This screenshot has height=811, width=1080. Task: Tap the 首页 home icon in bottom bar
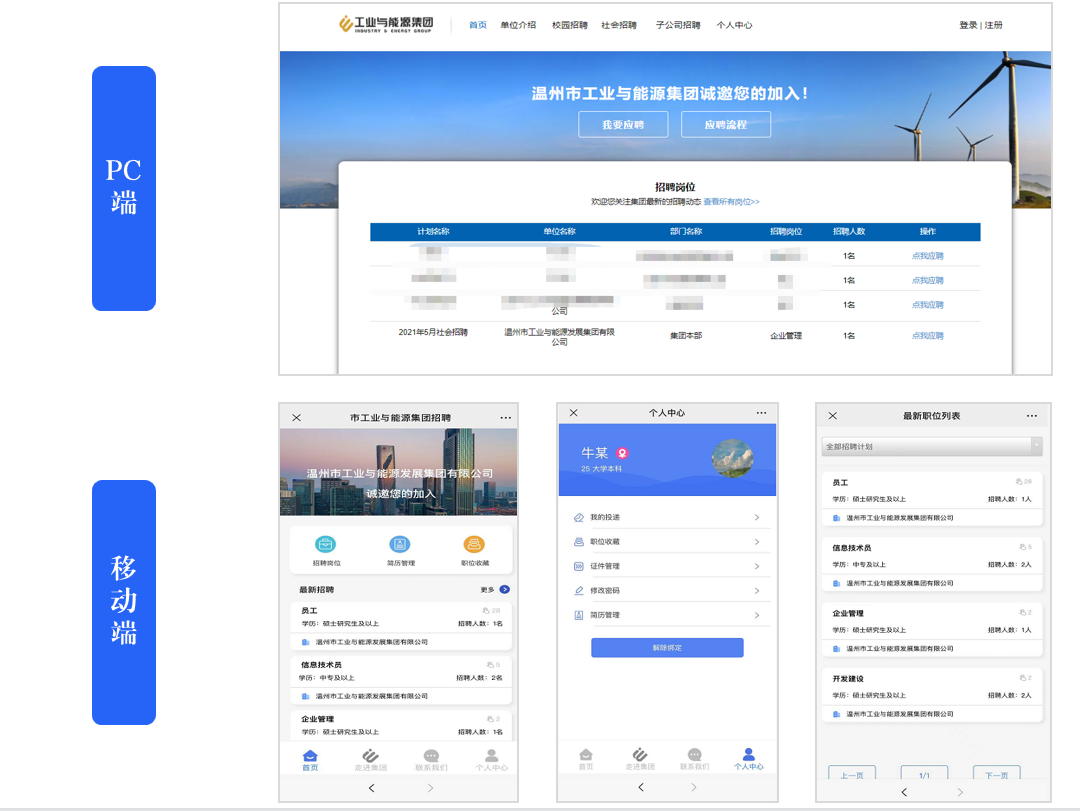point(311,754)
